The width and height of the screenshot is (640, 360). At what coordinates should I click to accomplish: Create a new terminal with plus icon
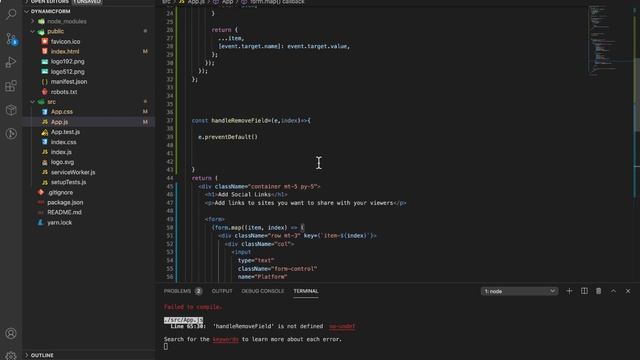coord(569,291)
